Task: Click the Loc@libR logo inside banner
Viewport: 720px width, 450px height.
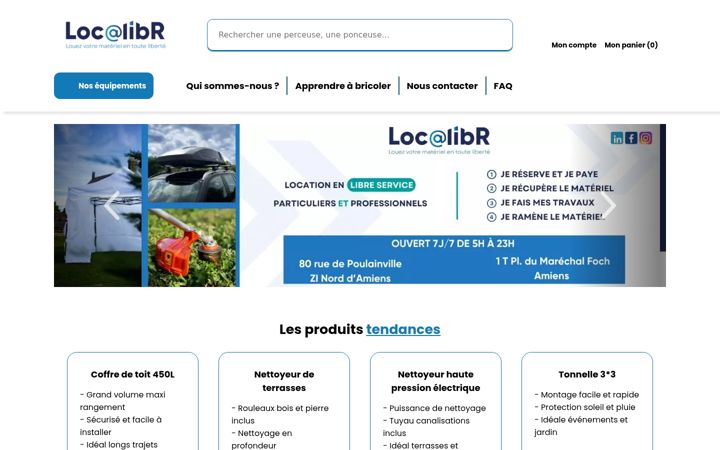Action: pyautogui.click(x=439, y=140)
